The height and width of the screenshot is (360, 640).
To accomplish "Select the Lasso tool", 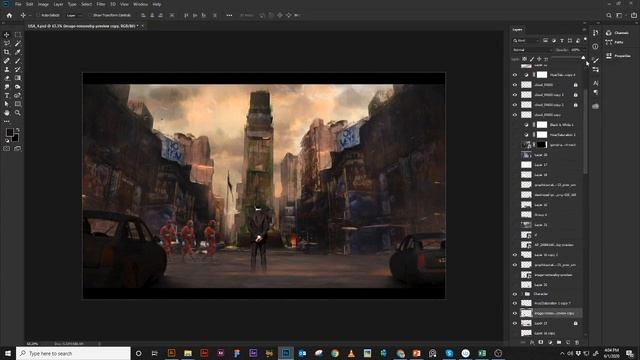I will tap(7, 44).
